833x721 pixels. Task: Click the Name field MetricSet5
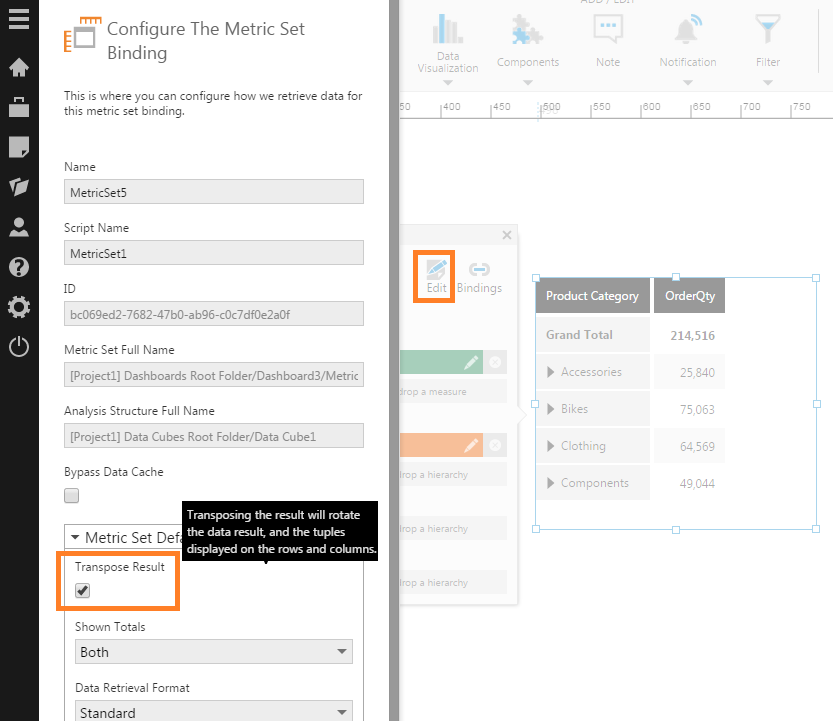[x=214, y=192]
